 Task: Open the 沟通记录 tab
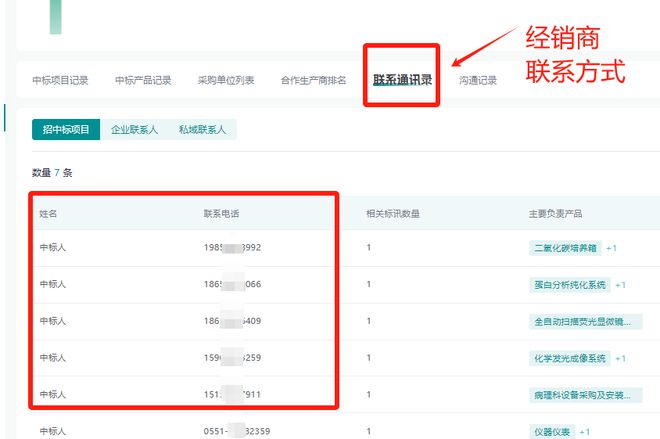pos(478,80)
